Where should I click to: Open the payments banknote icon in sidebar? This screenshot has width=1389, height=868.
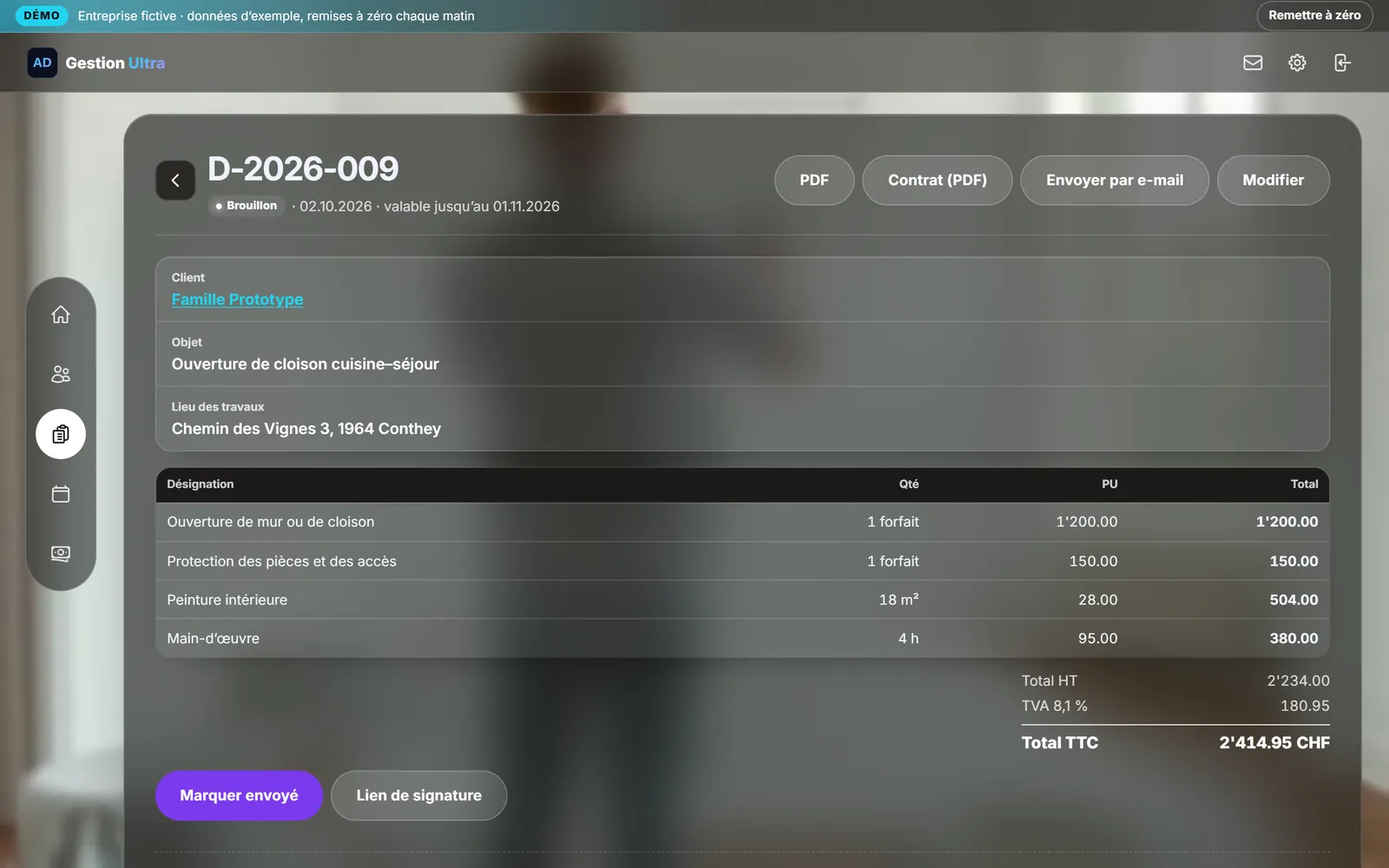pyautogui.click(x=61, y=553)
